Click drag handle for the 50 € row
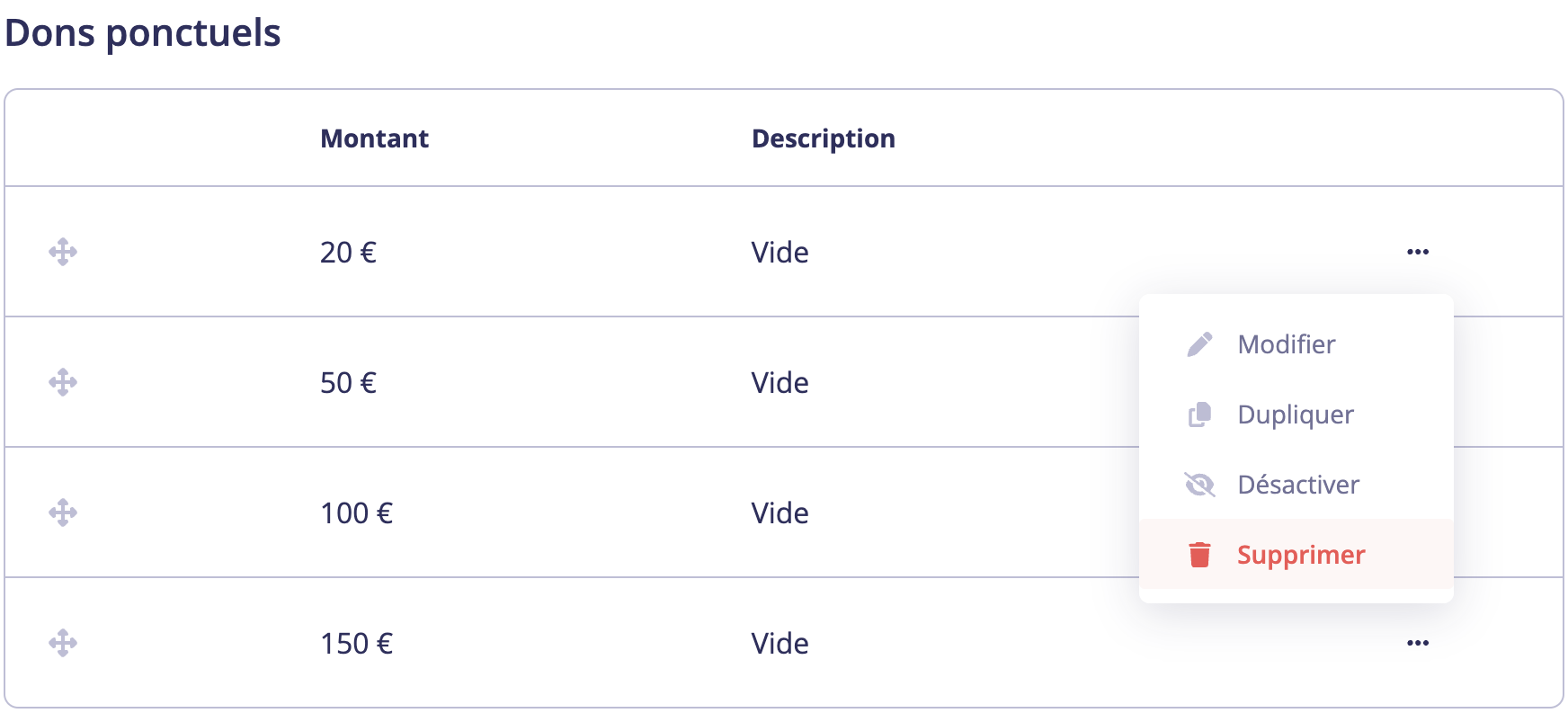Image resolution: width=1568 pixels, height=713 pixels. pos(63,382)
